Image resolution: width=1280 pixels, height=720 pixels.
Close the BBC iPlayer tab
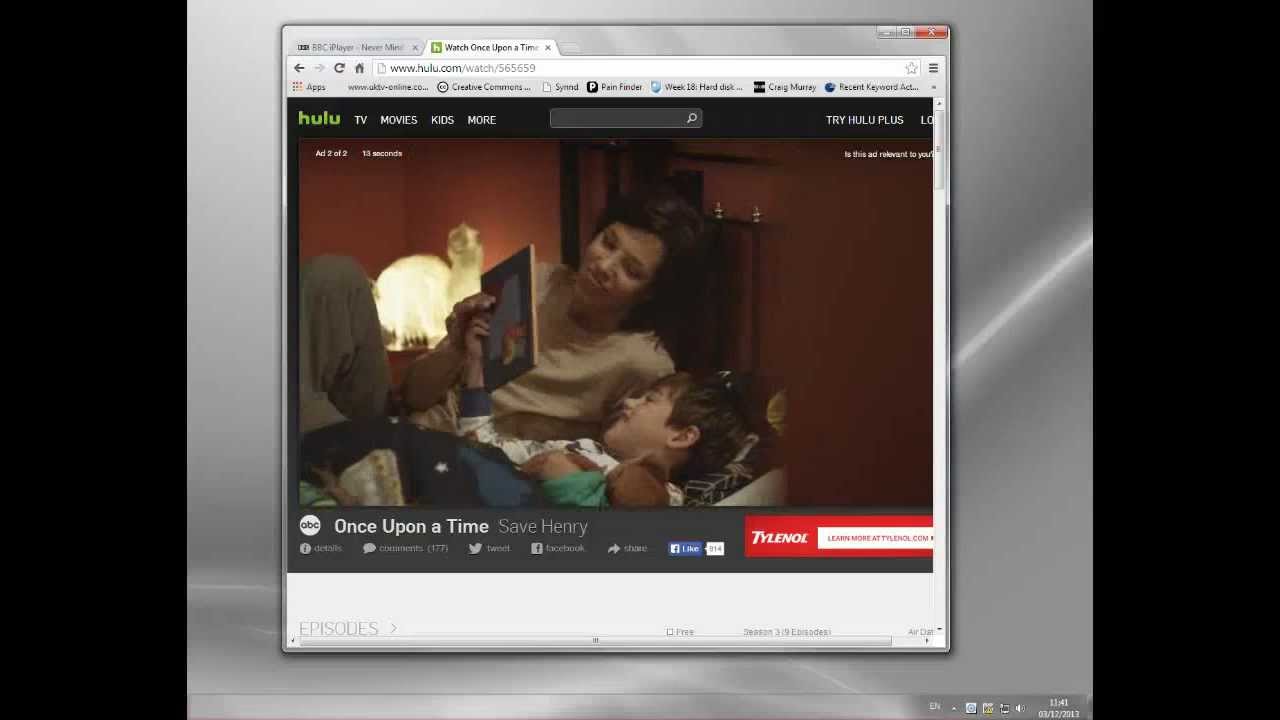coord(415,47)
